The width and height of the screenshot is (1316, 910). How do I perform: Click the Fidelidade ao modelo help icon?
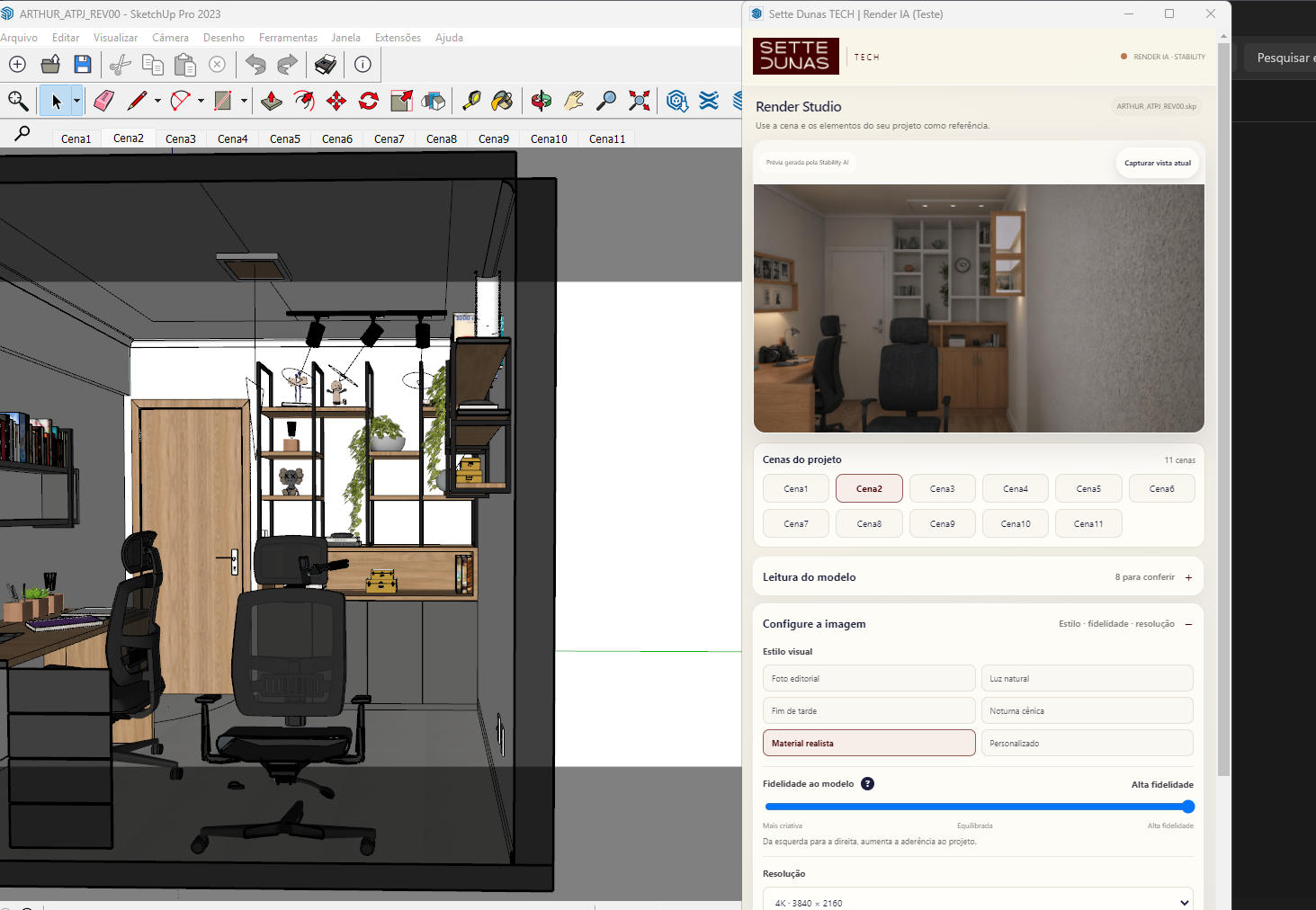[867, 783]
